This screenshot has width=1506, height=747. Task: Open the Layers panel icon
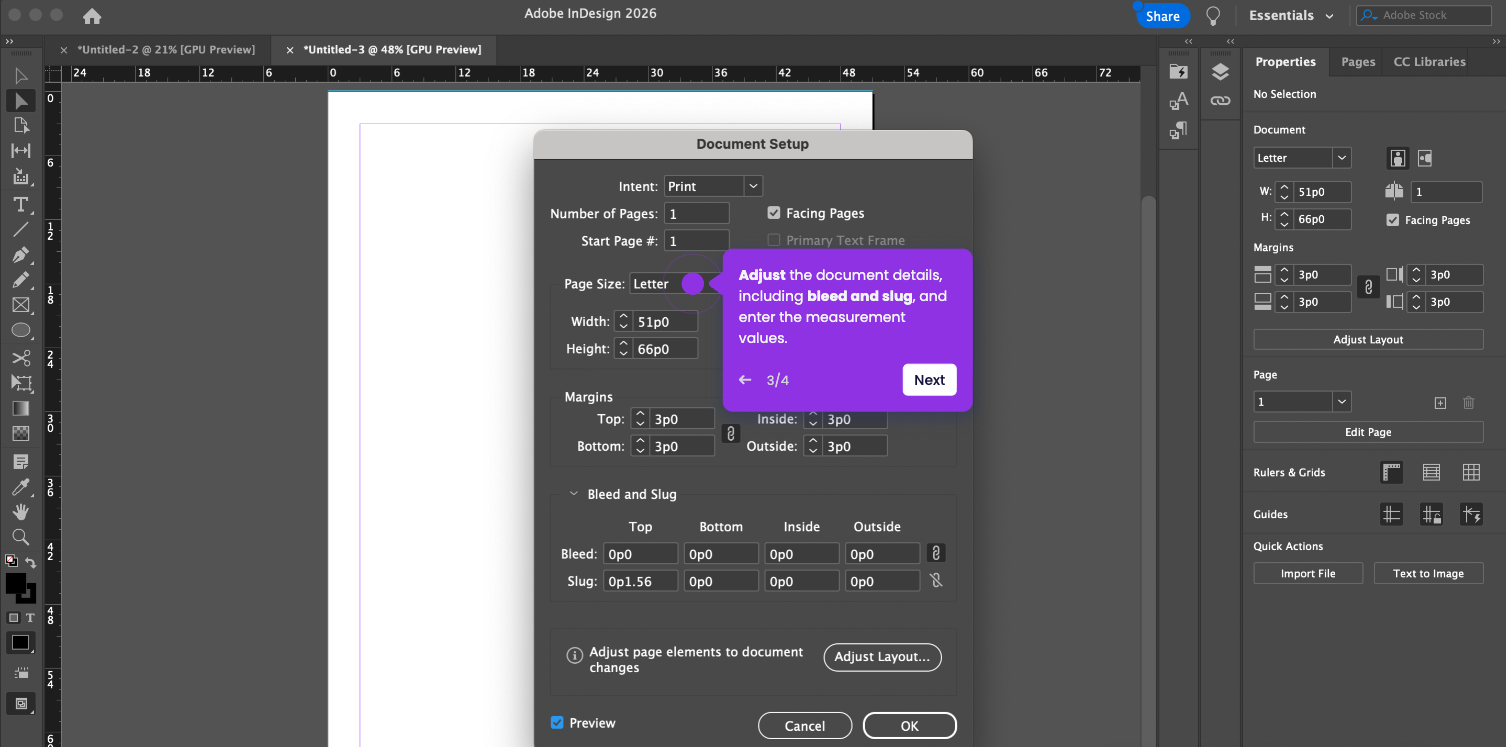[x=1220, y=72]
